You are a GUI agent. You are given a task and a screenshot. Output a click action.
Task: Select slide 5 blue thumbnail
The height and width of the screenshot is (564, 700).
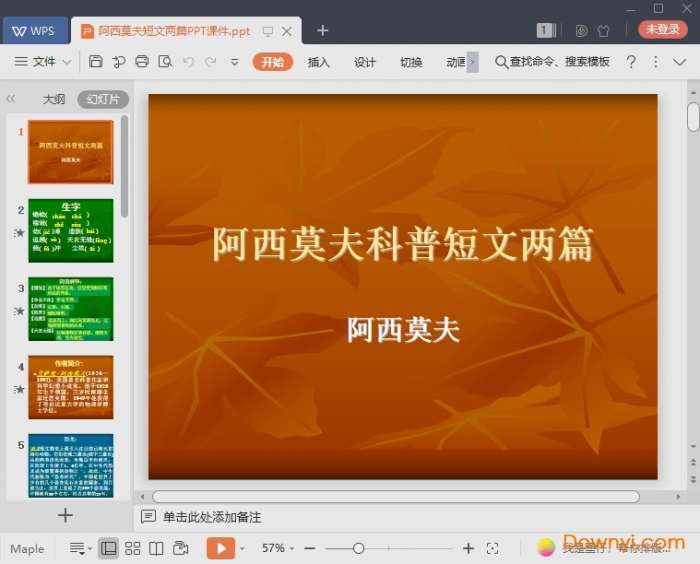[71, 466]
